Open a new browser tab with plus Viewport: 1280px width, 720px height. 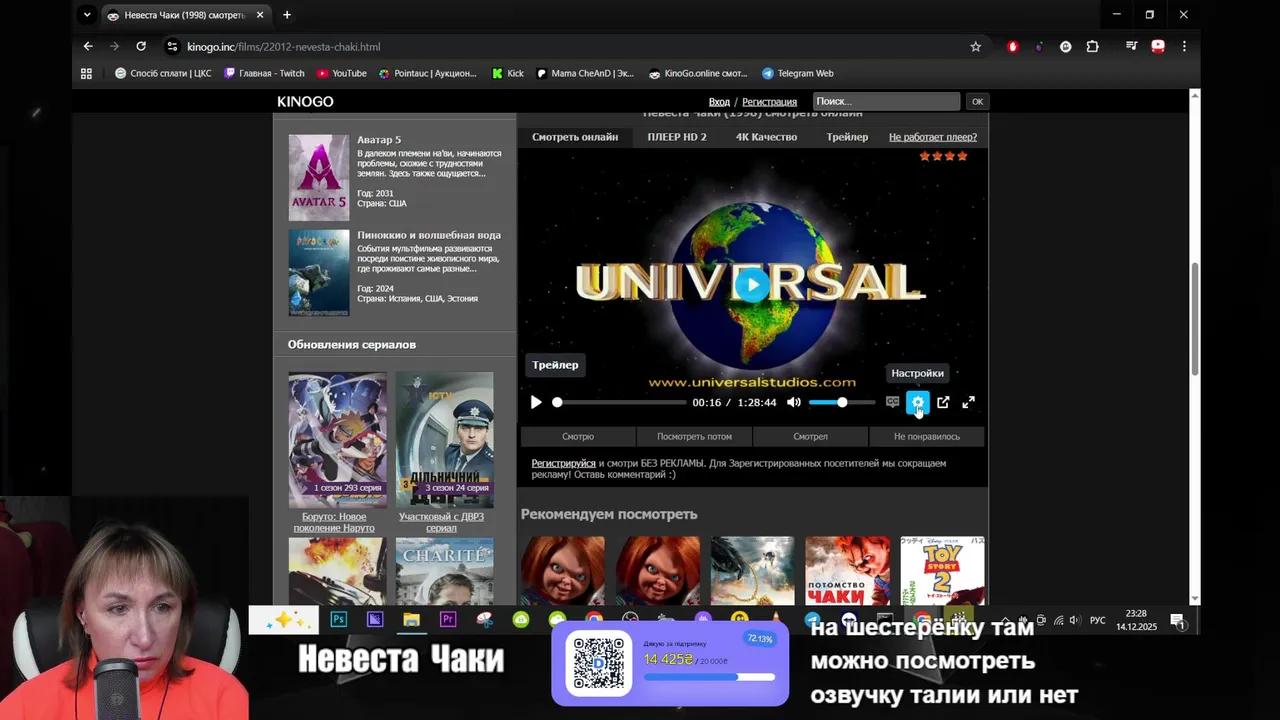pos(287,15)
